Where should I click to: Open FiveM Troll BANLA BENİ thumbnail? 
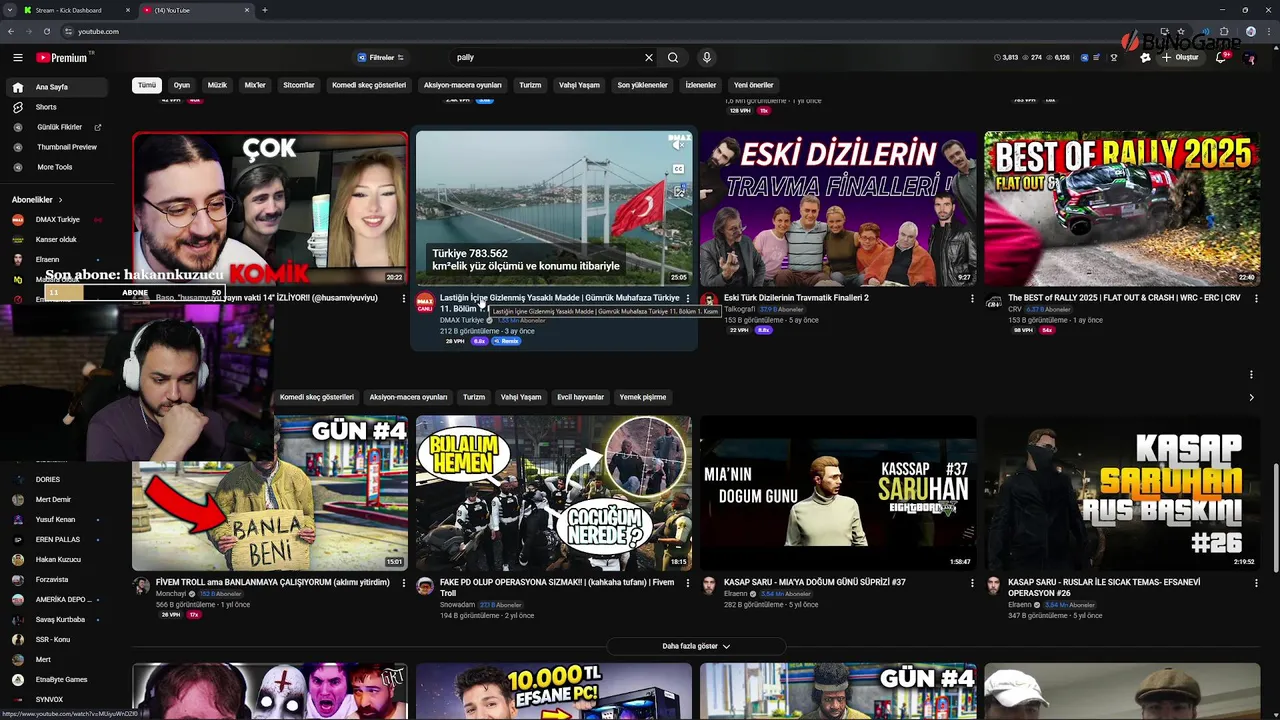(x=270, y=493)
